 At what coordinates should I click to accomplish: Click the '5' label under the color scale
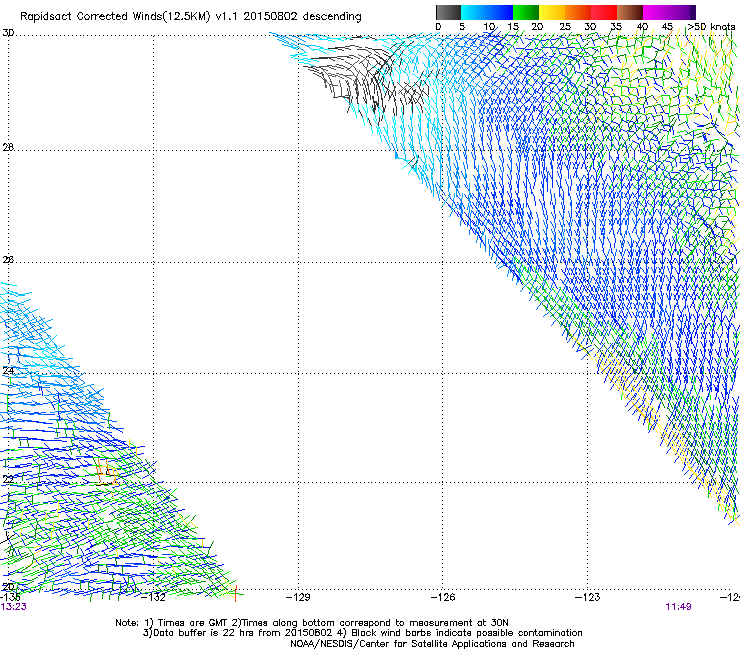click(462, 27)
